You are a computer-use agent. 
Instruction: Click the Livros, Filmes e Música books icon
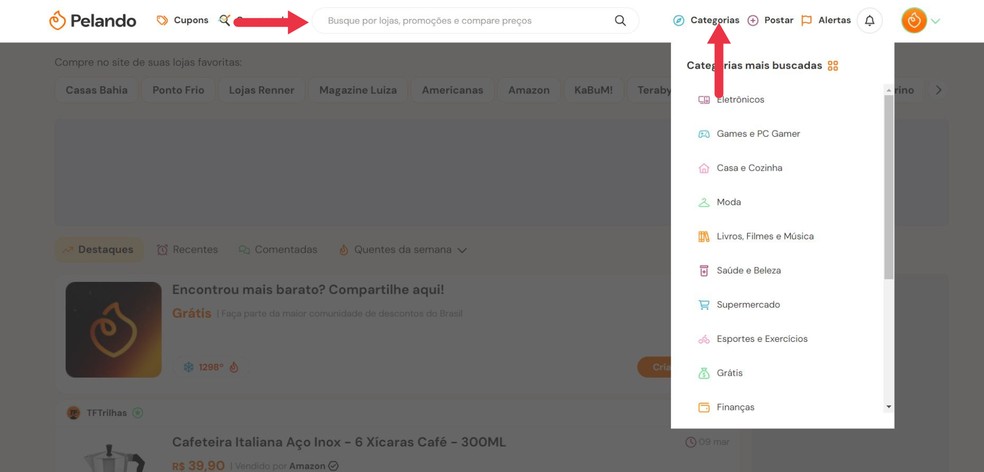[x=704, y=237]
